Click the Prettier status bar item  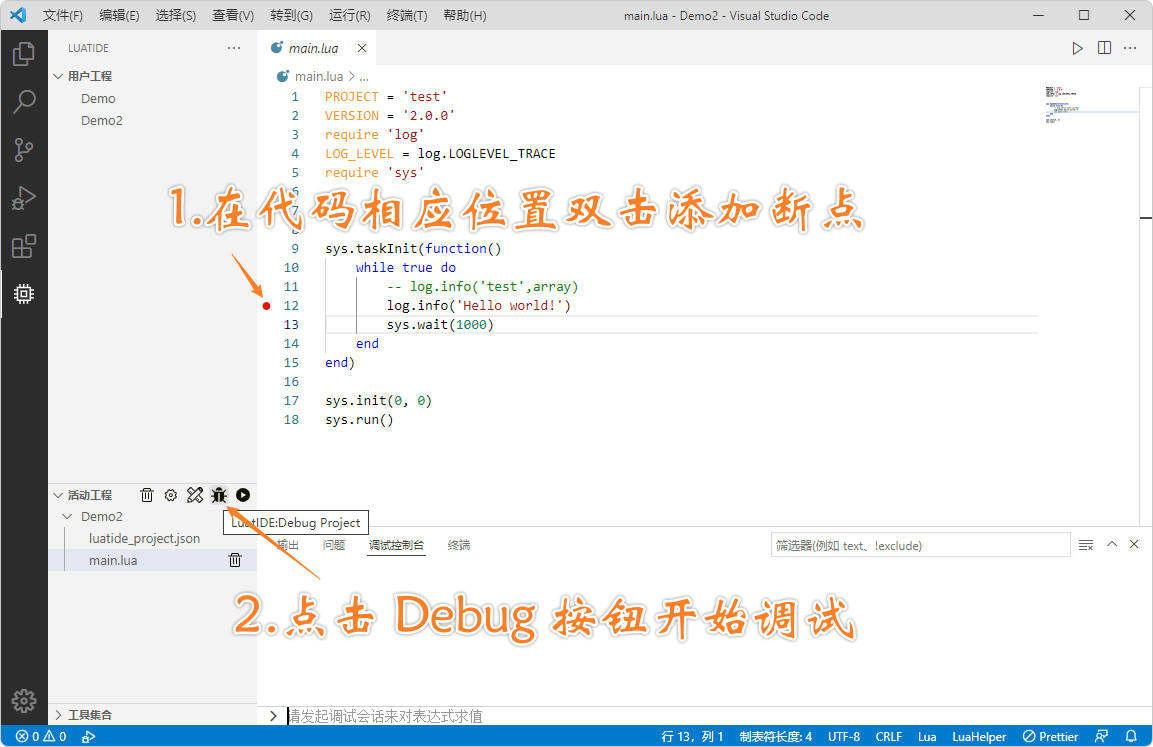(1050, 737)
